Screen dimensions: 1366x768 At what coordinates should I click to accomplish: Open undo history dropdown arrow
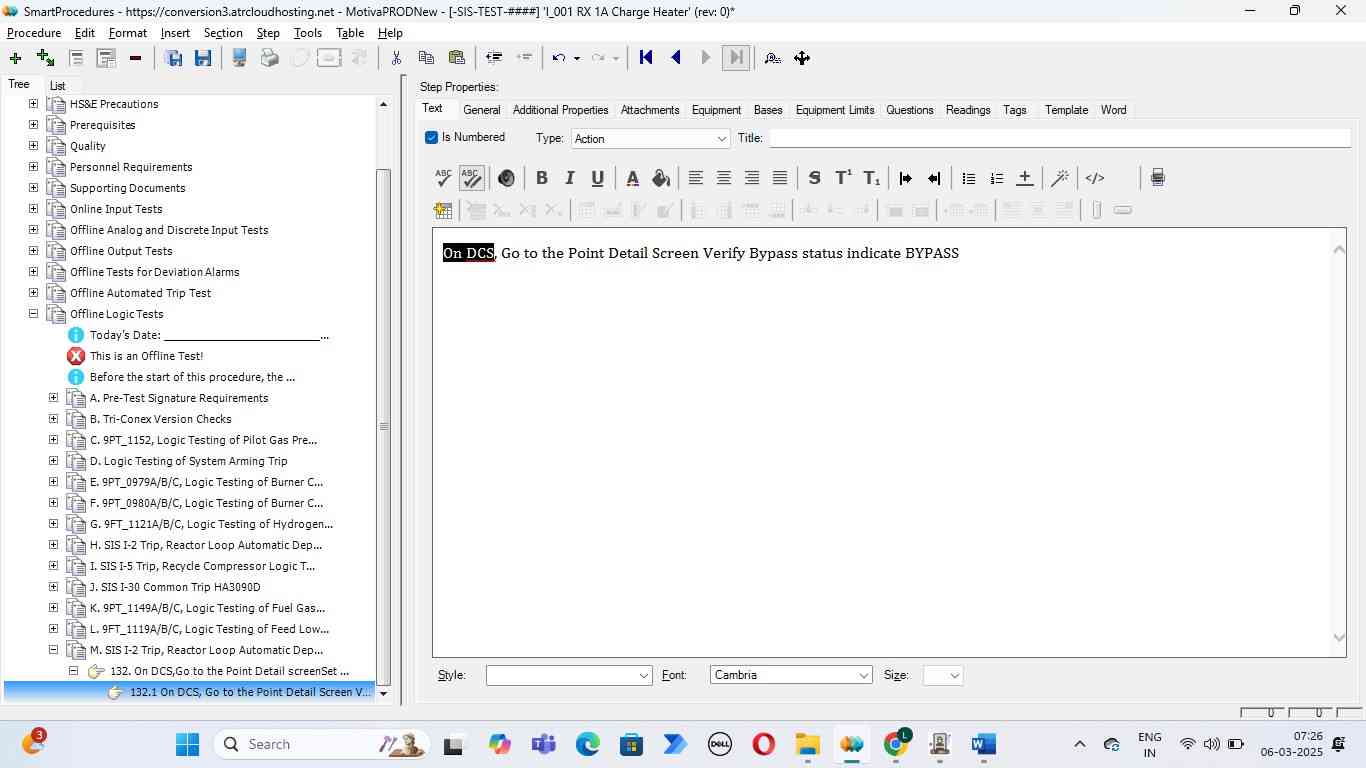[x=577, y=58]
